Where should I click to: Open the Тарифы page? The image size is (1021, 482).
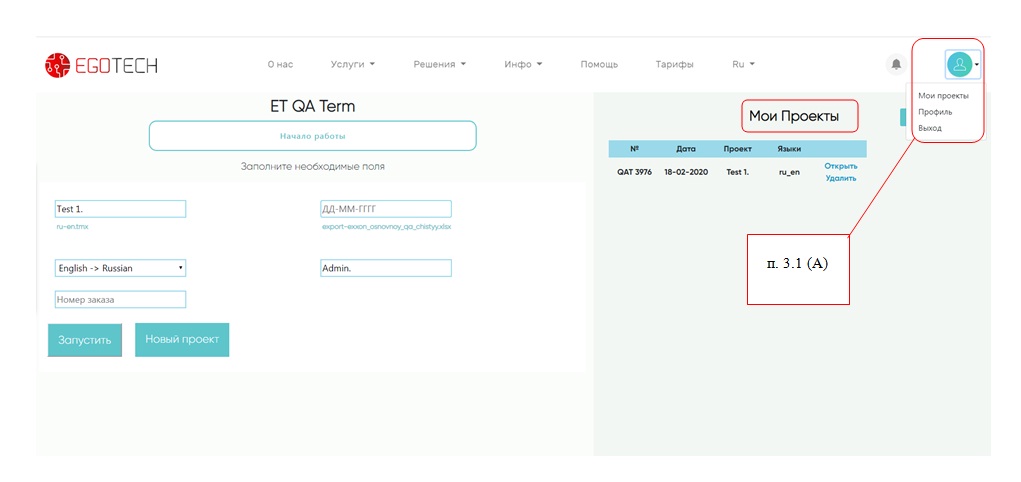tap(674, 64)
